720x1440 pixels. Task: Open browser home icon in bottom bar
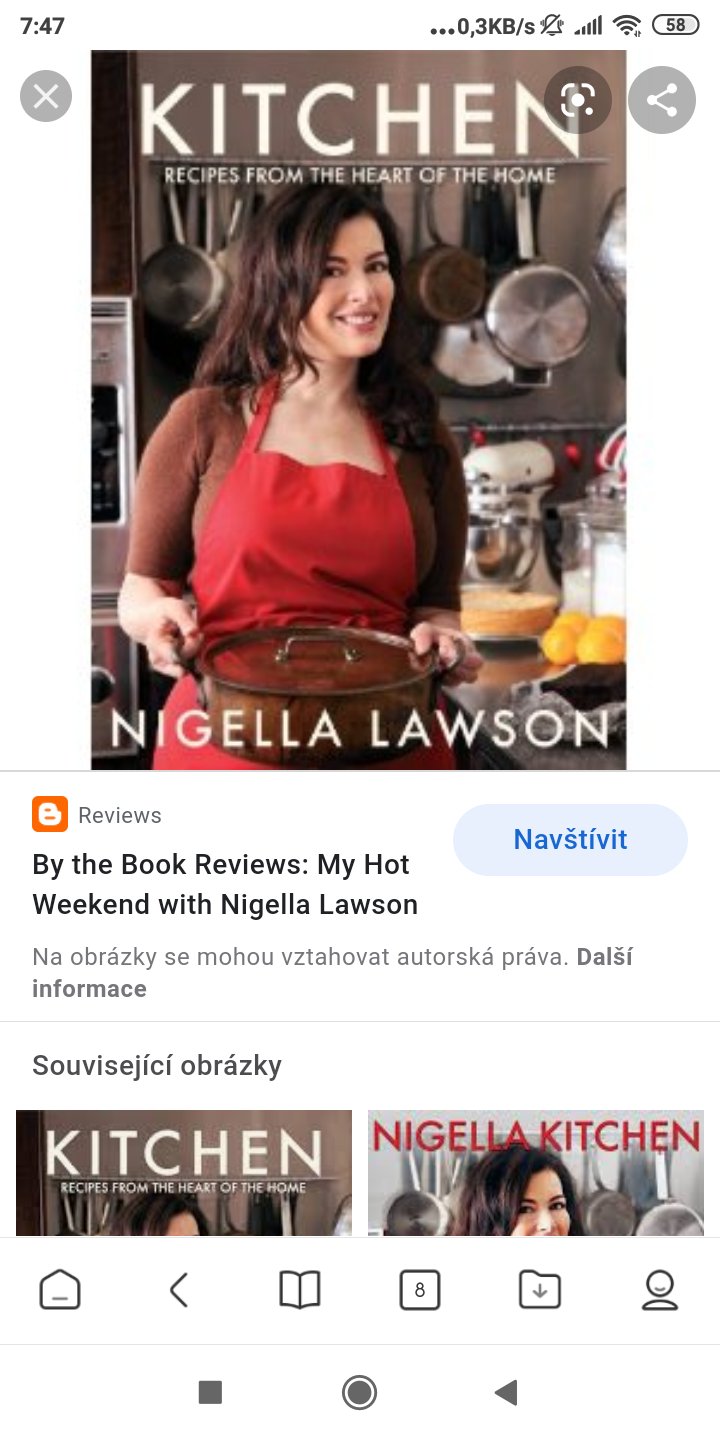60,1290
